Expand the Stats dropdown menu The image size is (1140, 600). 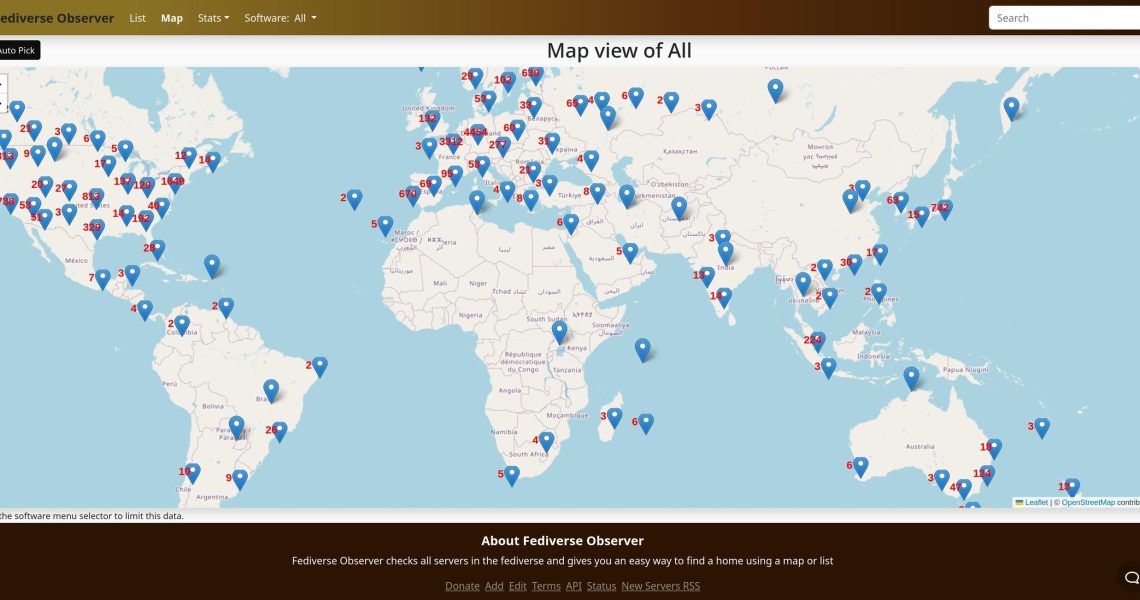(x=213, y=18)
